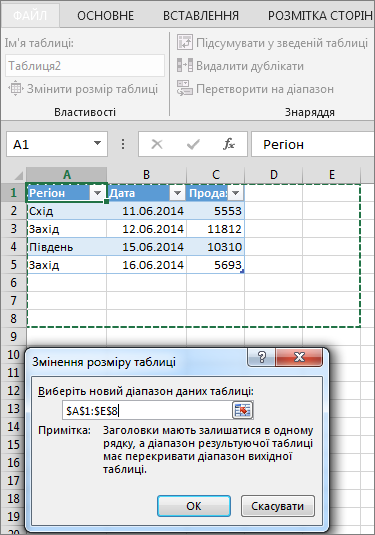Click Скасувати button in dialog
375x535 pixels.
277,506
